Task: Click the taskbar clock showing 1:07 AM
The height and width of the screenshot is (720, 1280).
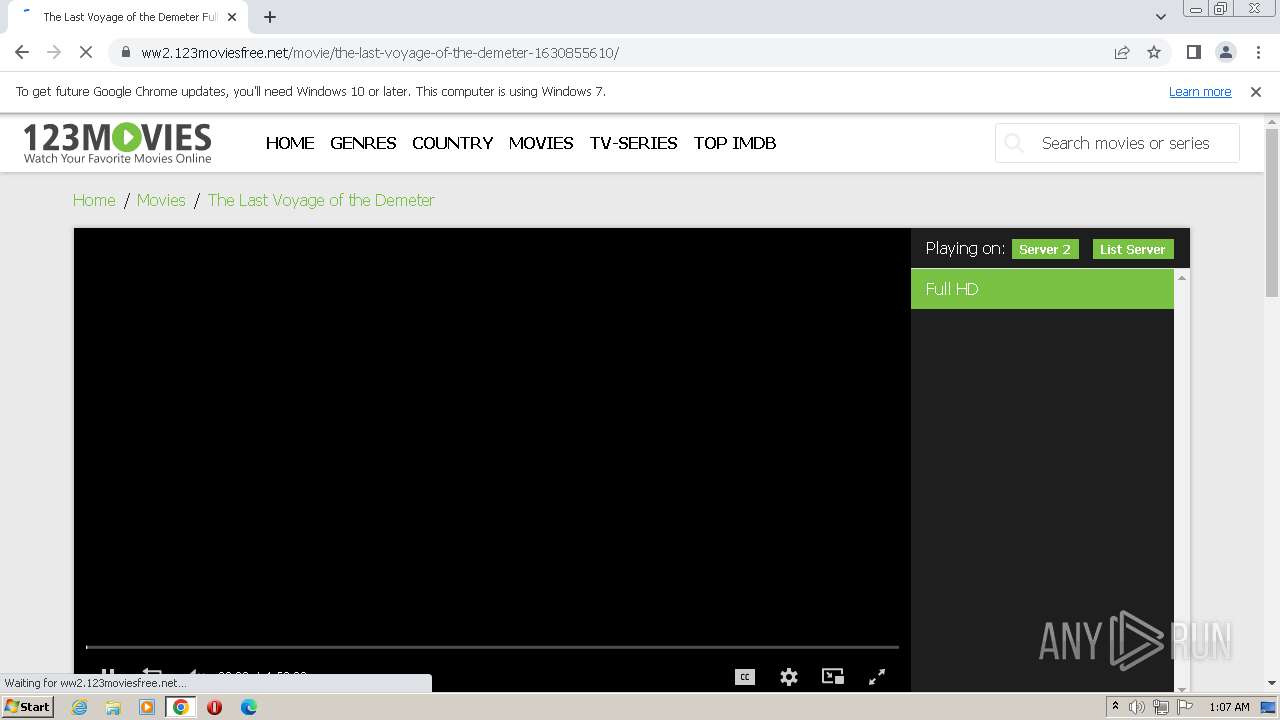Action: click(1229, 707)
